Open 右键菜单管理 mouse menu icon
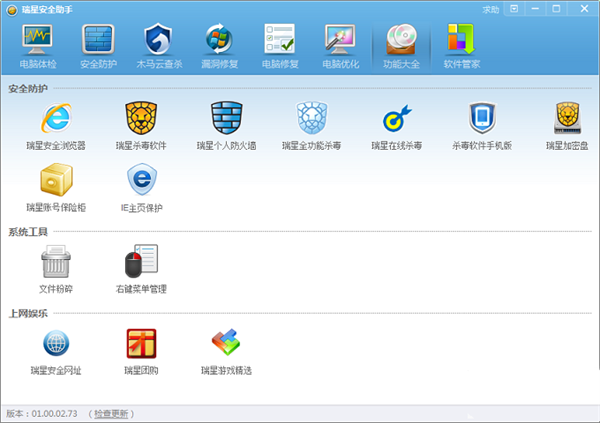Image resolution: width=600 pixels, height=423 pixels. [x=141, y=261]
